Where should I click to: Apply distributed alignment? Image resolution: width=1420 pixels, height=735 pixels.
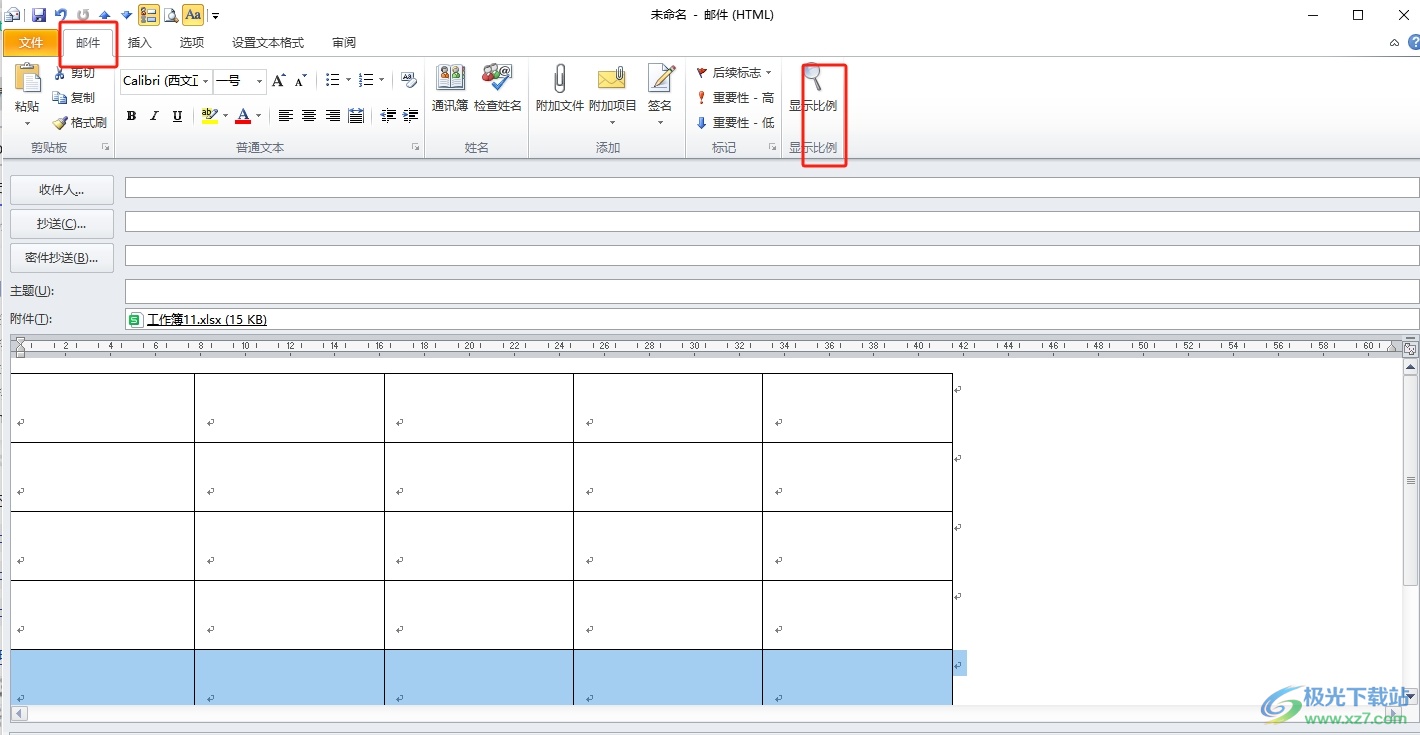tap(356, 116)
